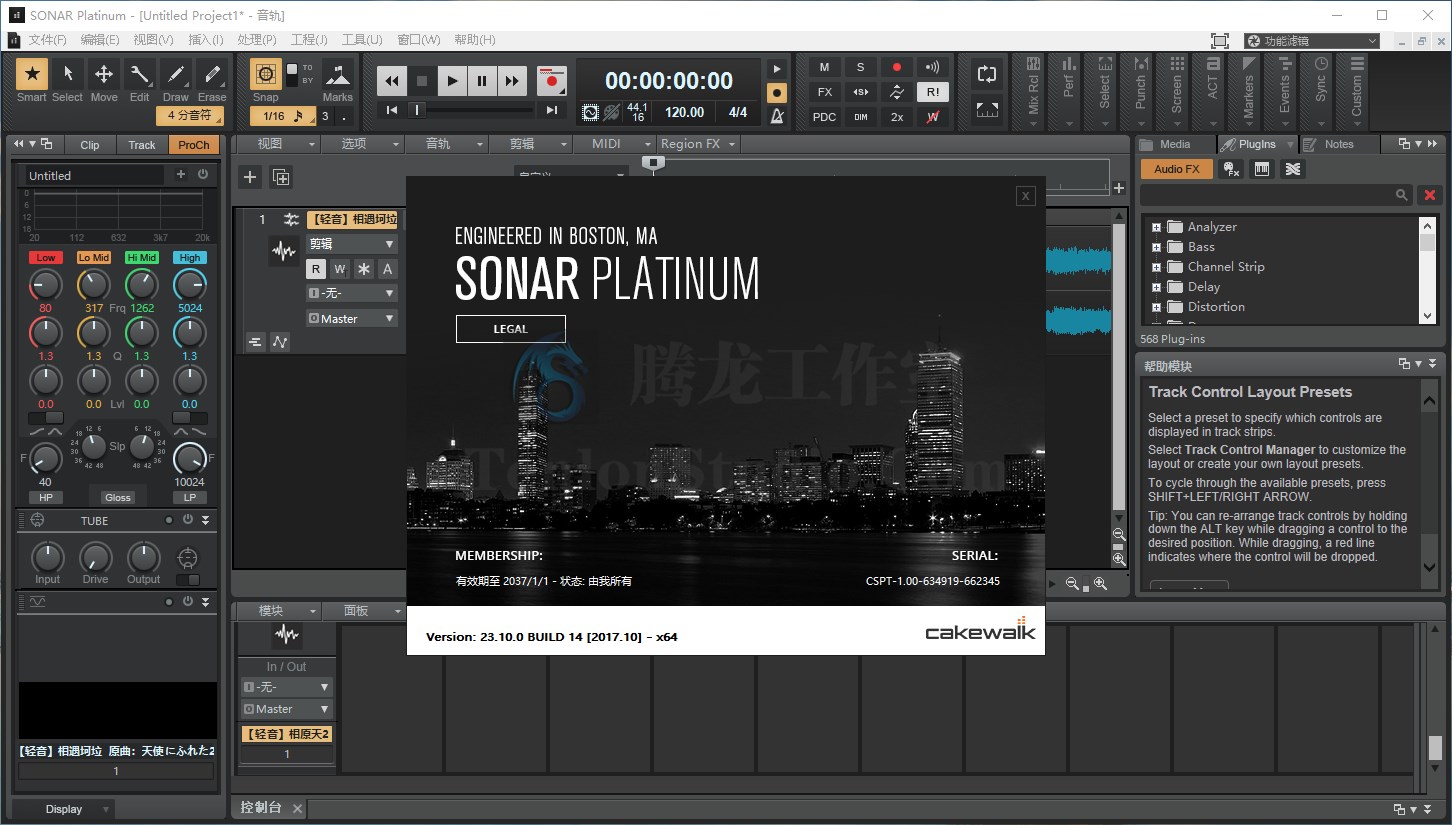Toggle track 1 Write automation W
The image size is (1452, 825).
point(340,269)
